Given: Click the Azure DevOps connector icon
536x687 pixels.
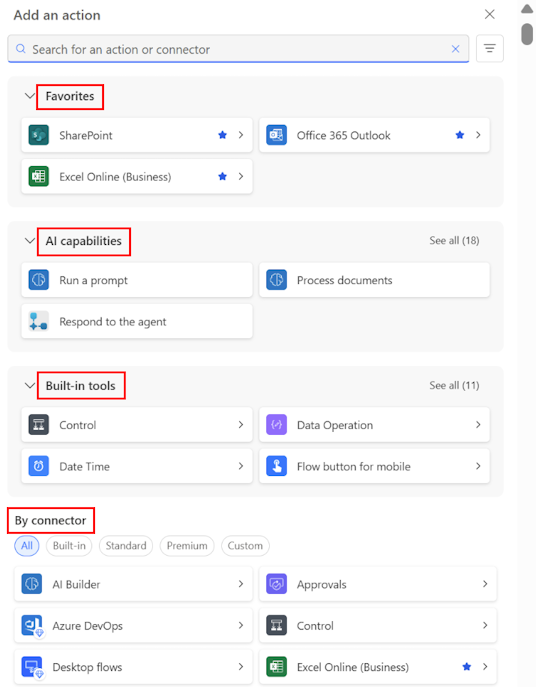Looking at the screenshot, I should tap(32, 626).
